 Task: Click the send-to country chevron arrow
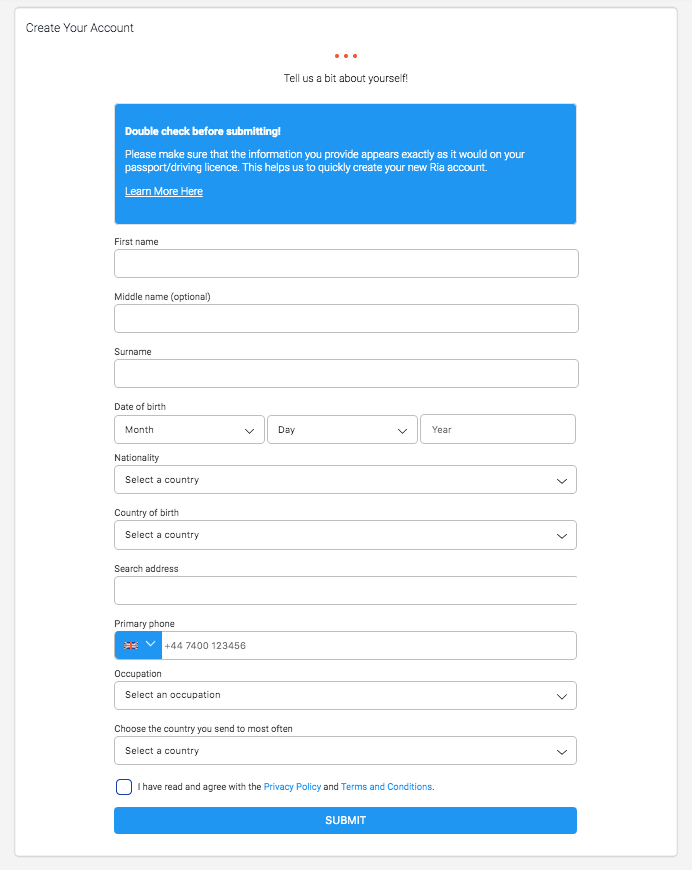(562, 751)
